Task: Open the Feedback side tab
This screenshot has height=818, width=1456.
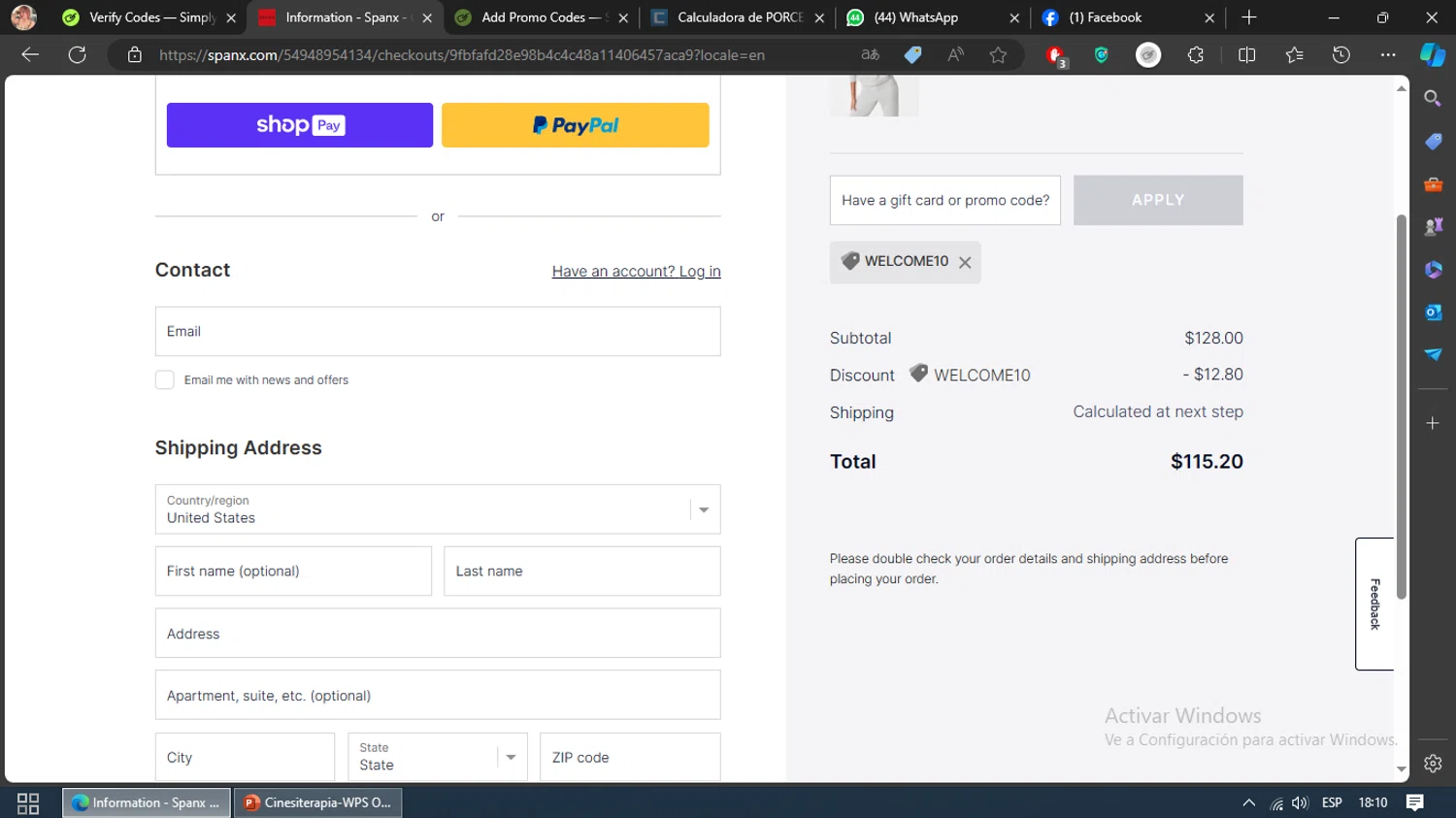Action: pyautogui.click(x=1374, y=604)
